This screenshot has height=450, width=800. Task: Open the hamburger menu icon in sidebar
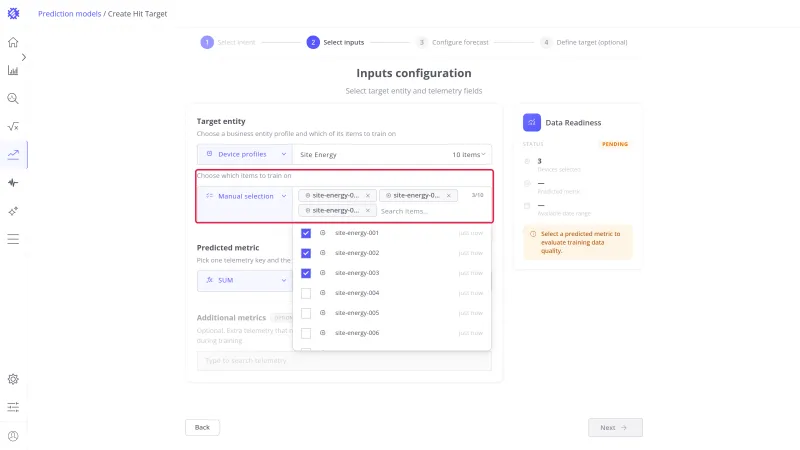(x=13, y=239)
